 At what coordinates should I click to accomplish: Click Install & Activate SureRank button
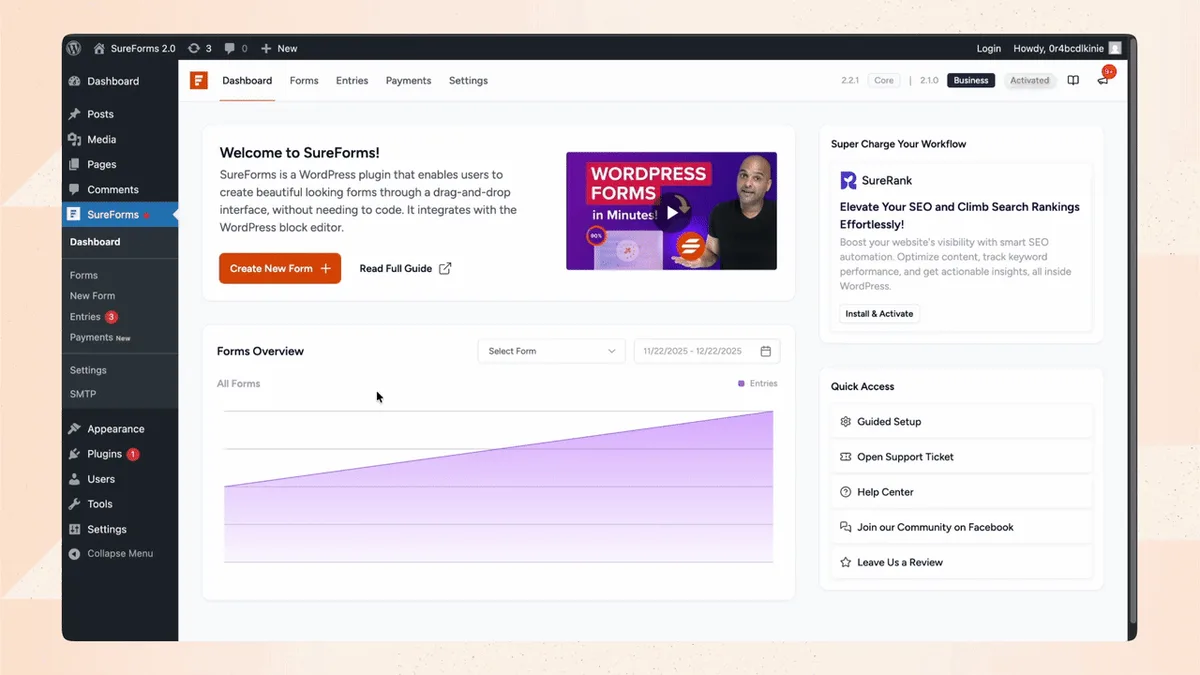880,313
